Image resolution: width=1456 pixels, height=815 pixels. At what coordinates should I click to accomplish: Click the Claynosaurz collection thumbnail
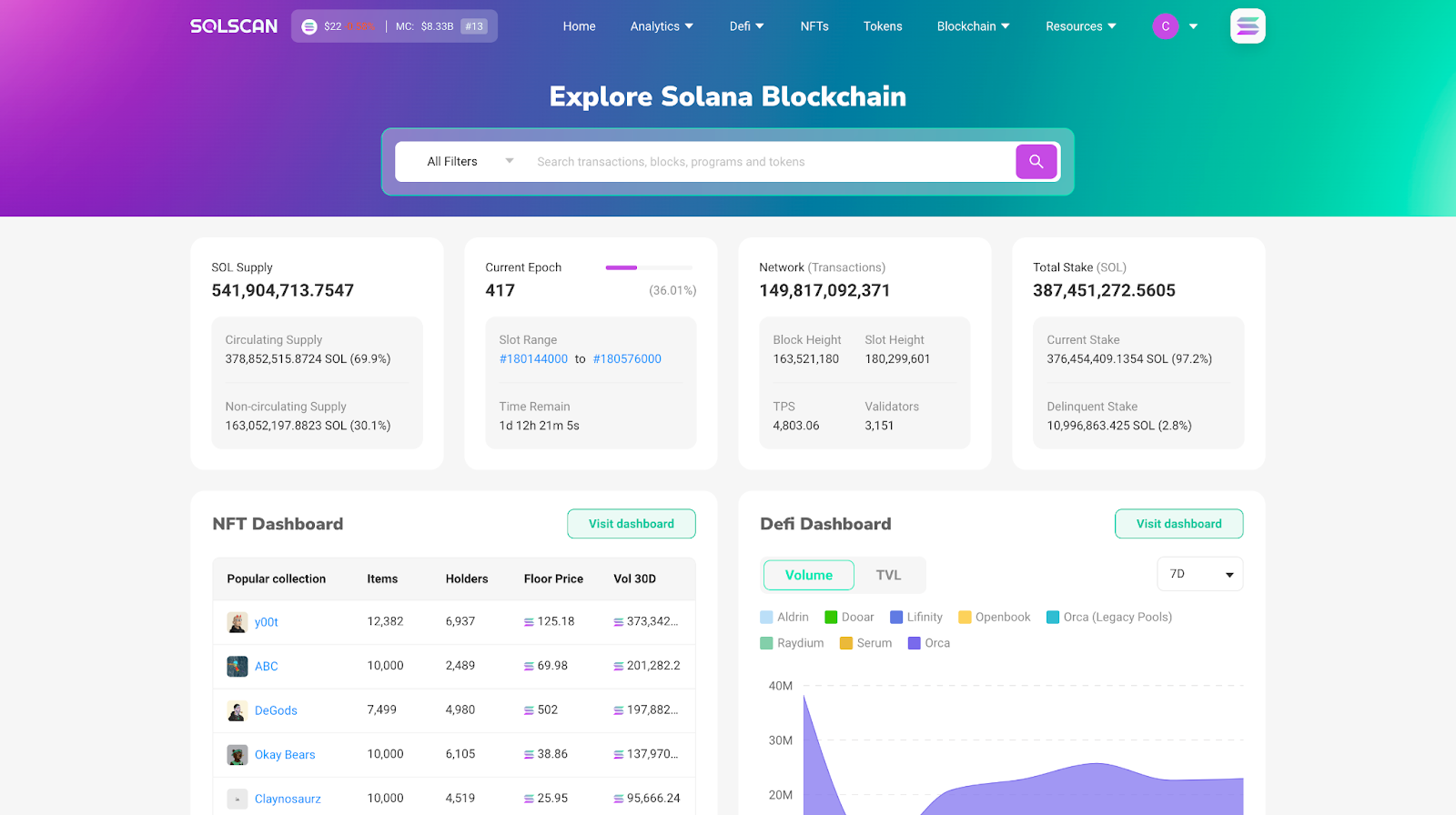click(x=237, y=799)
